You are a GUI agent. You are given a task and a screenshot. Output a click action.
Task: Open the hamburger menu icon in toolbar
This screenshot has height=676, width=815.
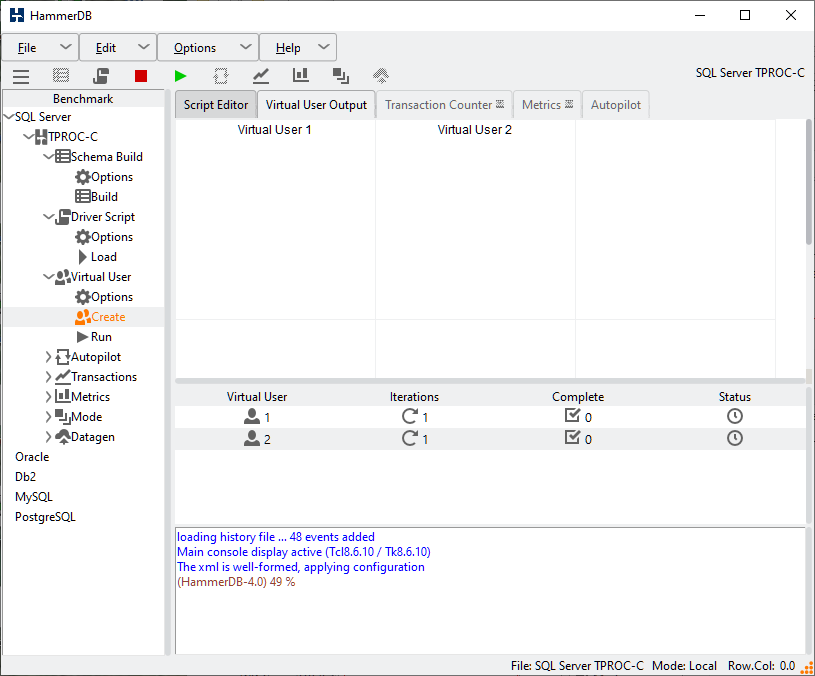[x=21, y=76]
